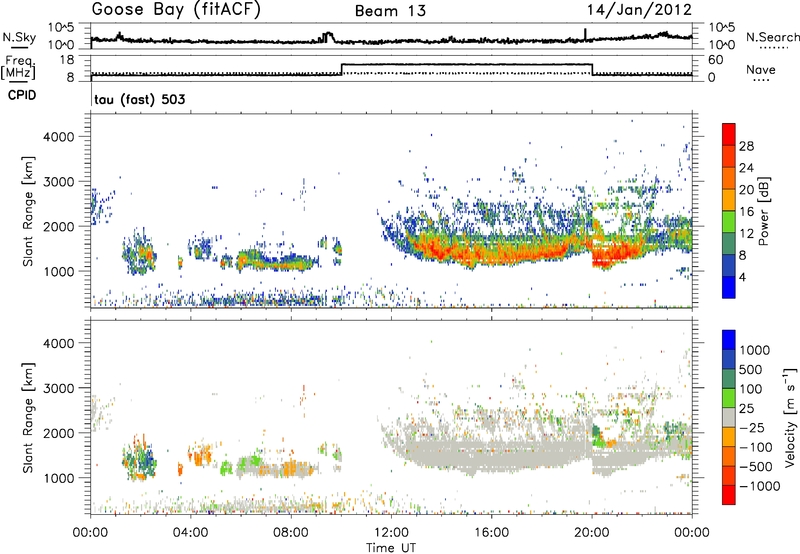Select the "60" tick next to Nave
Image resolution: width=800 pixels, height=554 pixels.
point(716,60)
